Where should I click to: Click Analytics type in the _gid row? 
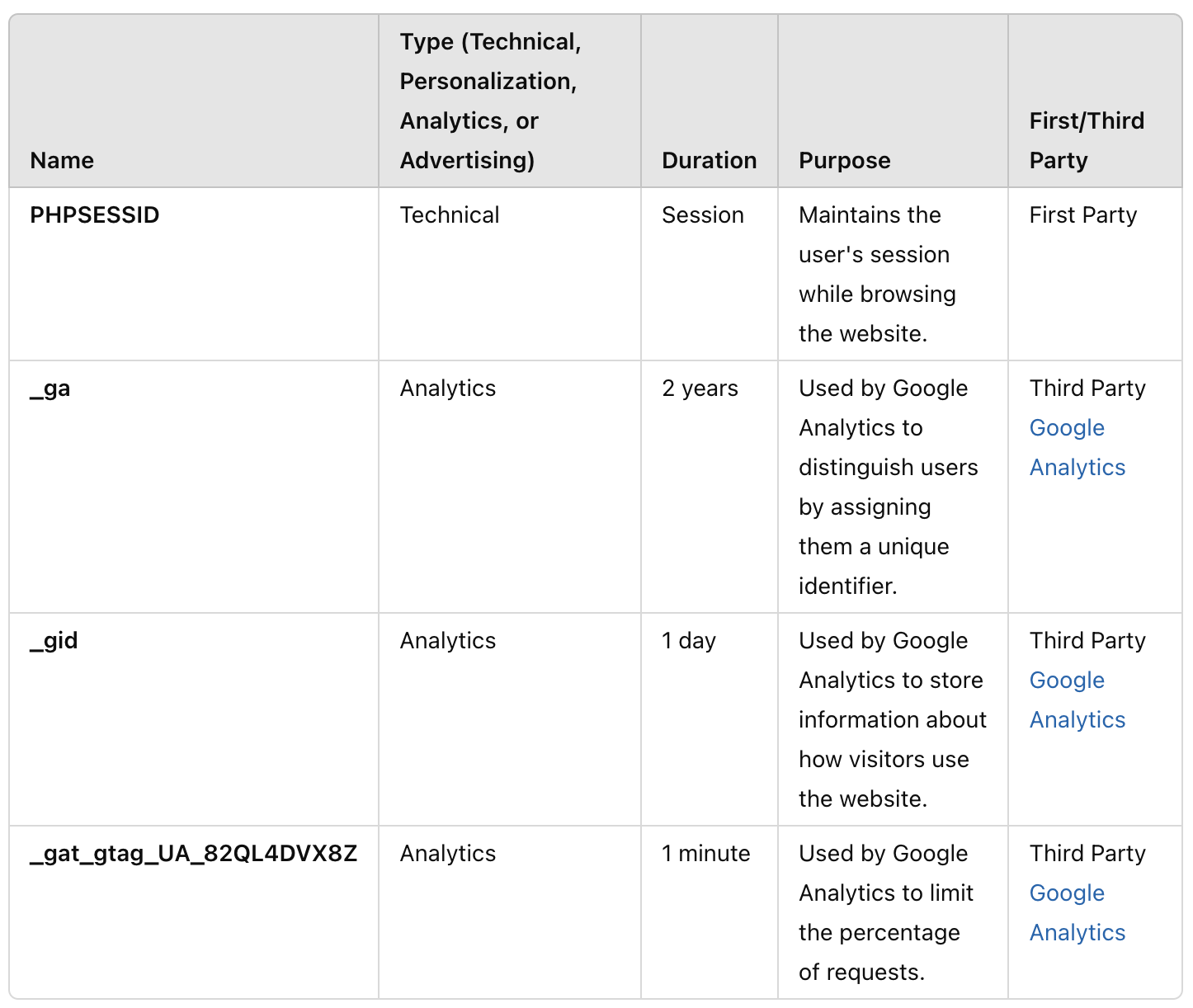[x=448, y=641]
